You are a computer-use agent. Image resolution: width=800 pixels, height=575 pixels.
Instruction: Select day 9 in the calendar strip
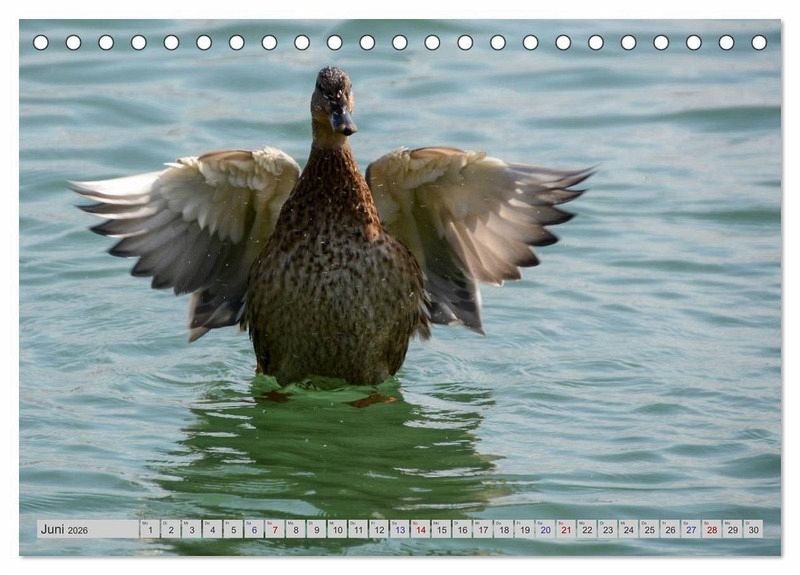(317, 529)
